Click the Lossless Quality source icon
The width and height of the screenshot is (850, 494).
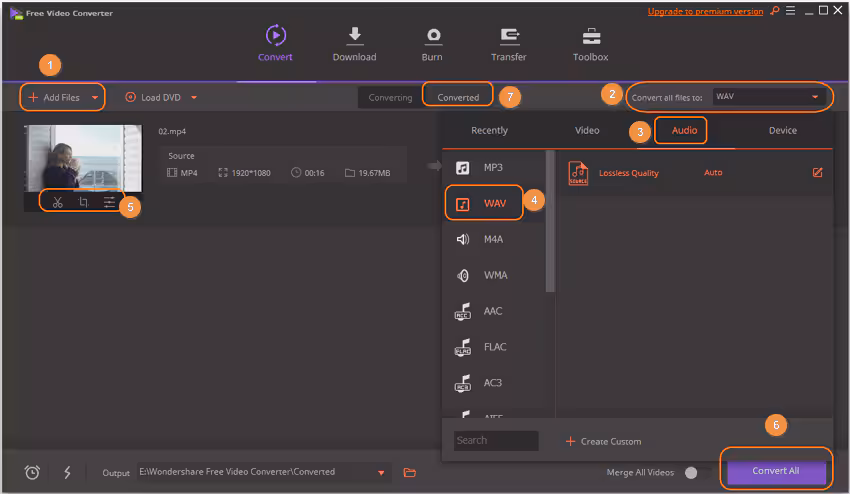coord(578,173)
